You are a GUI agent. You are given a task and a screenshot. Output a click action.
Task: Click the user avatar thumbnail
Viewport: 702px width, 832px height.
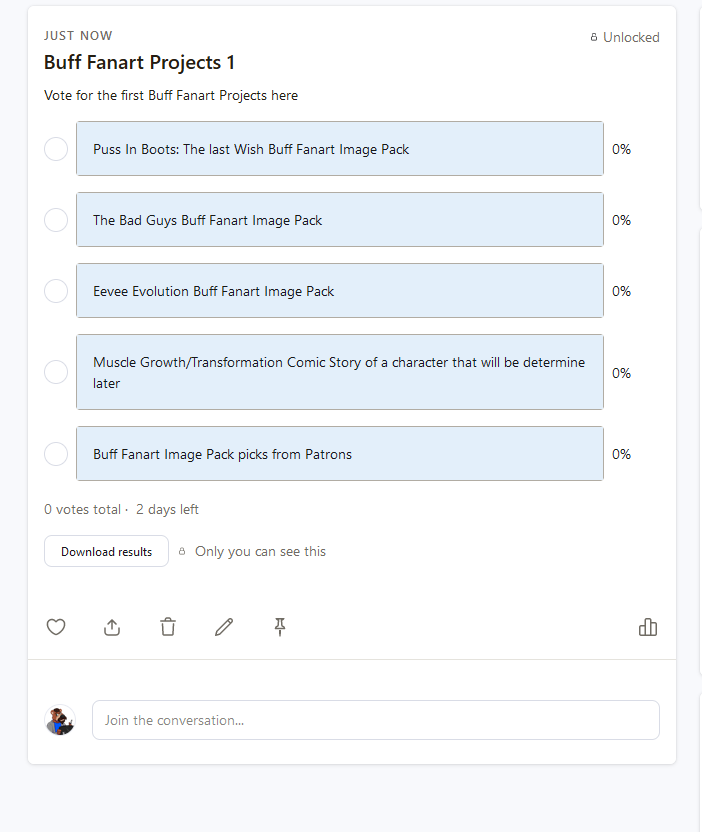60,720
